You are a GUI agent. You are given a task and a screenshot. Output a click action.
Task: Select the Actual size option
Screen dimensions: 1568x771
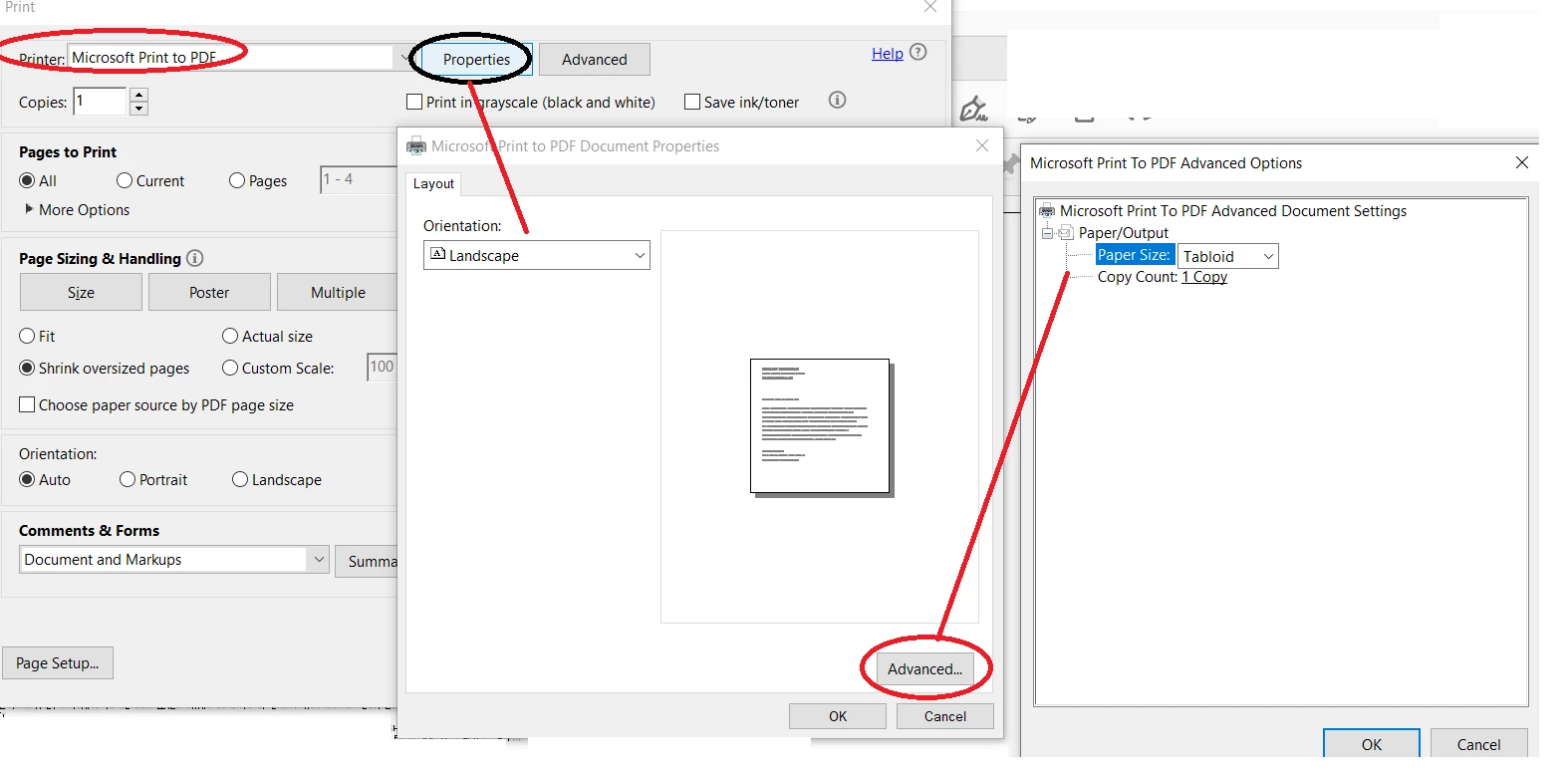click(230, 336)
